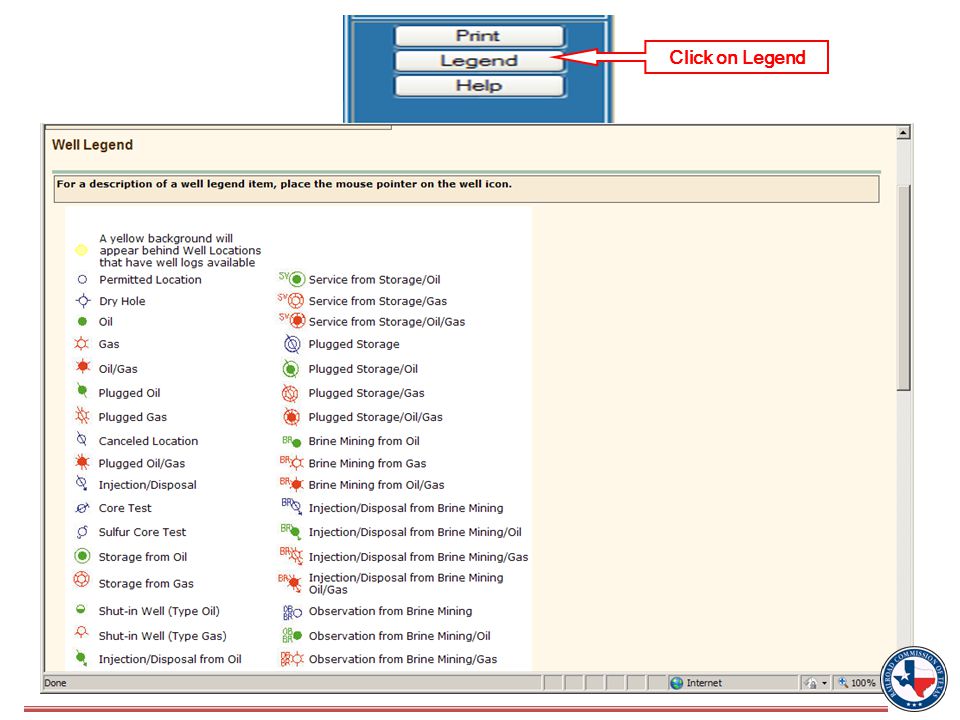Click the Permitted Location well icon
This screenshot has height=720, width=960.
pos(82,280)
